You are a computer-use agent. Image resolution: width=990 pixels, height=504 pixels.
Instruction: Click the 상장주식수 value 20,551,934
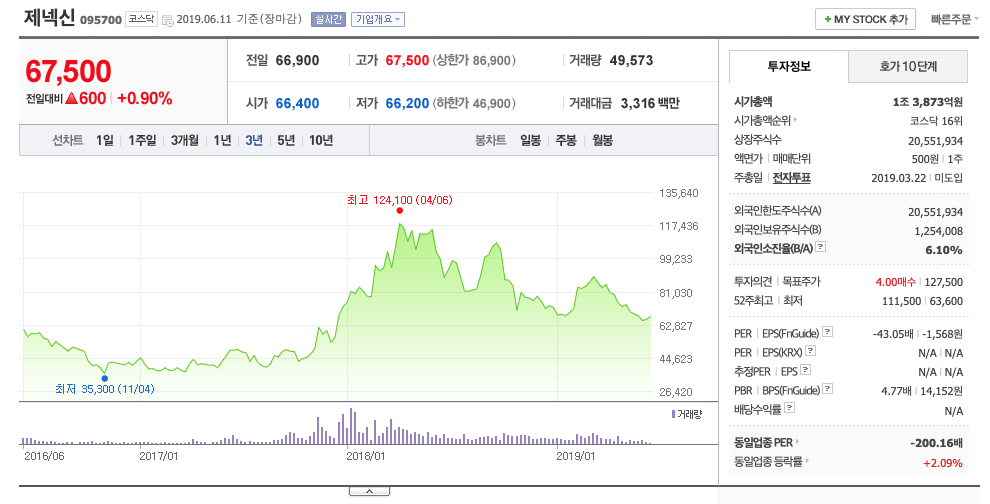pyautogui.click(x=936, y=140)
